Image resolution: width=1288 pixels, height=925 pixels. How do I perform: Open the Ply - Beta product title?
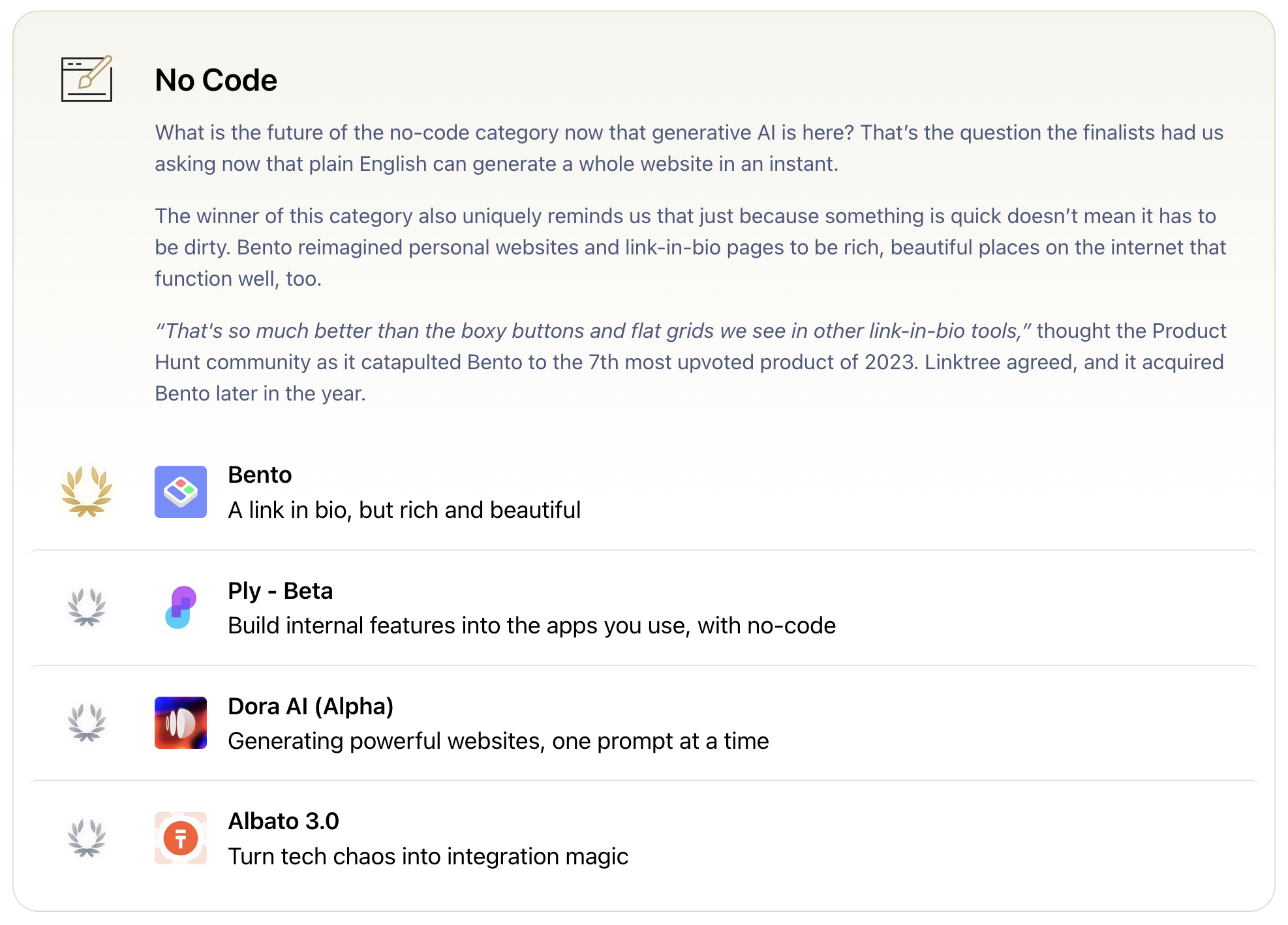[x=281, y=591]
